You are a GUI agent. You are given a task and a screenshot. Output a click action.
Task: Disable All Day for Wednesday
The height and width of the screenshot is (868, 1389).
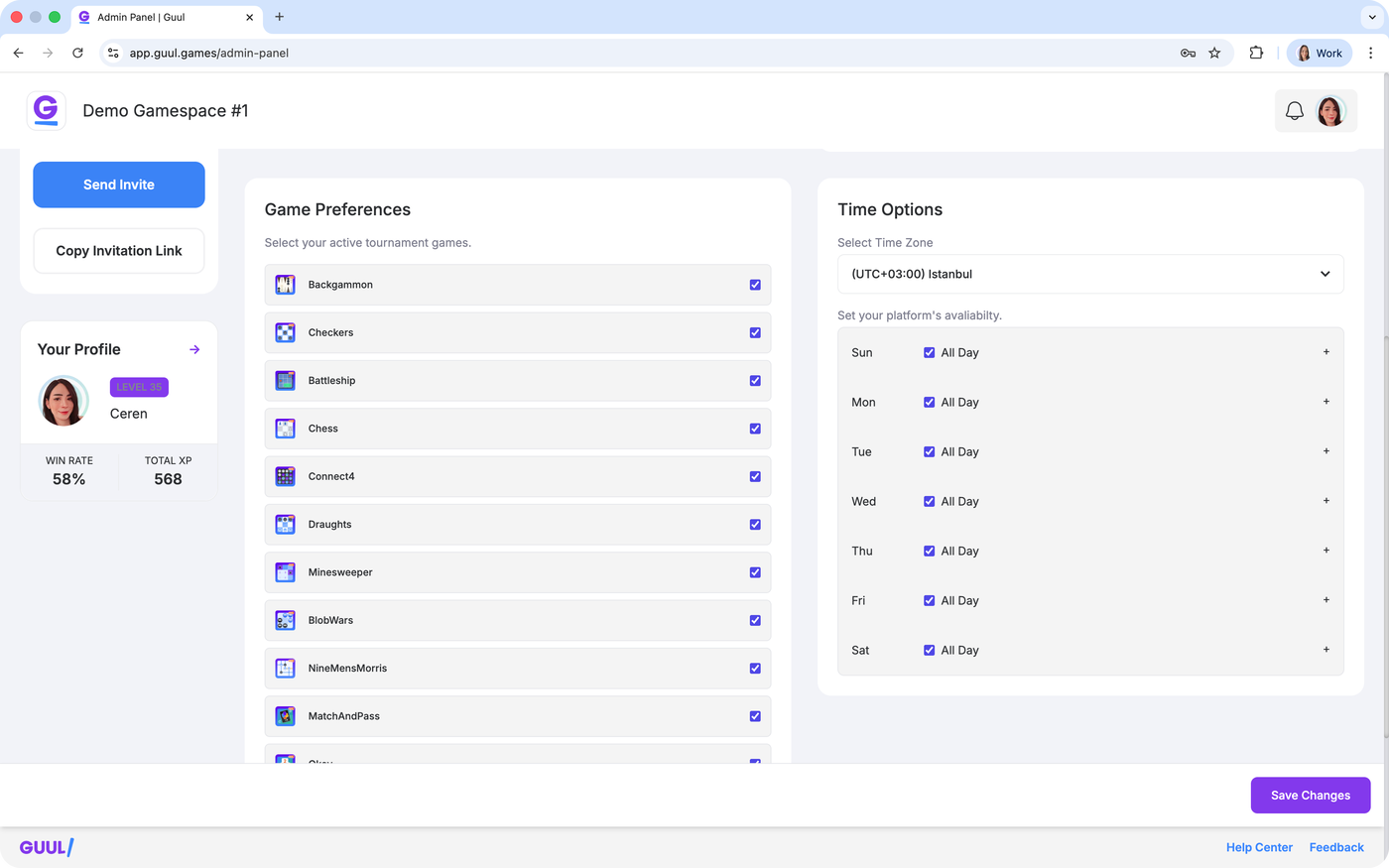(x=929, y=502)
